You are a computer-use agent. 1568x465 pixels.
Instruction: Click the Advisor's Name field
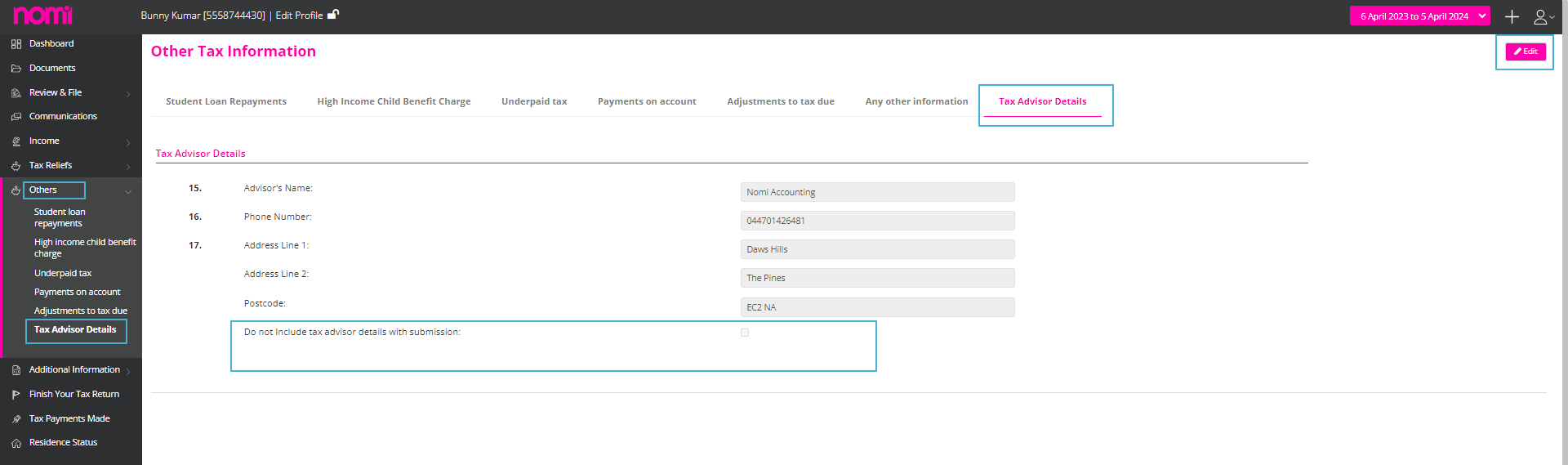877,192
